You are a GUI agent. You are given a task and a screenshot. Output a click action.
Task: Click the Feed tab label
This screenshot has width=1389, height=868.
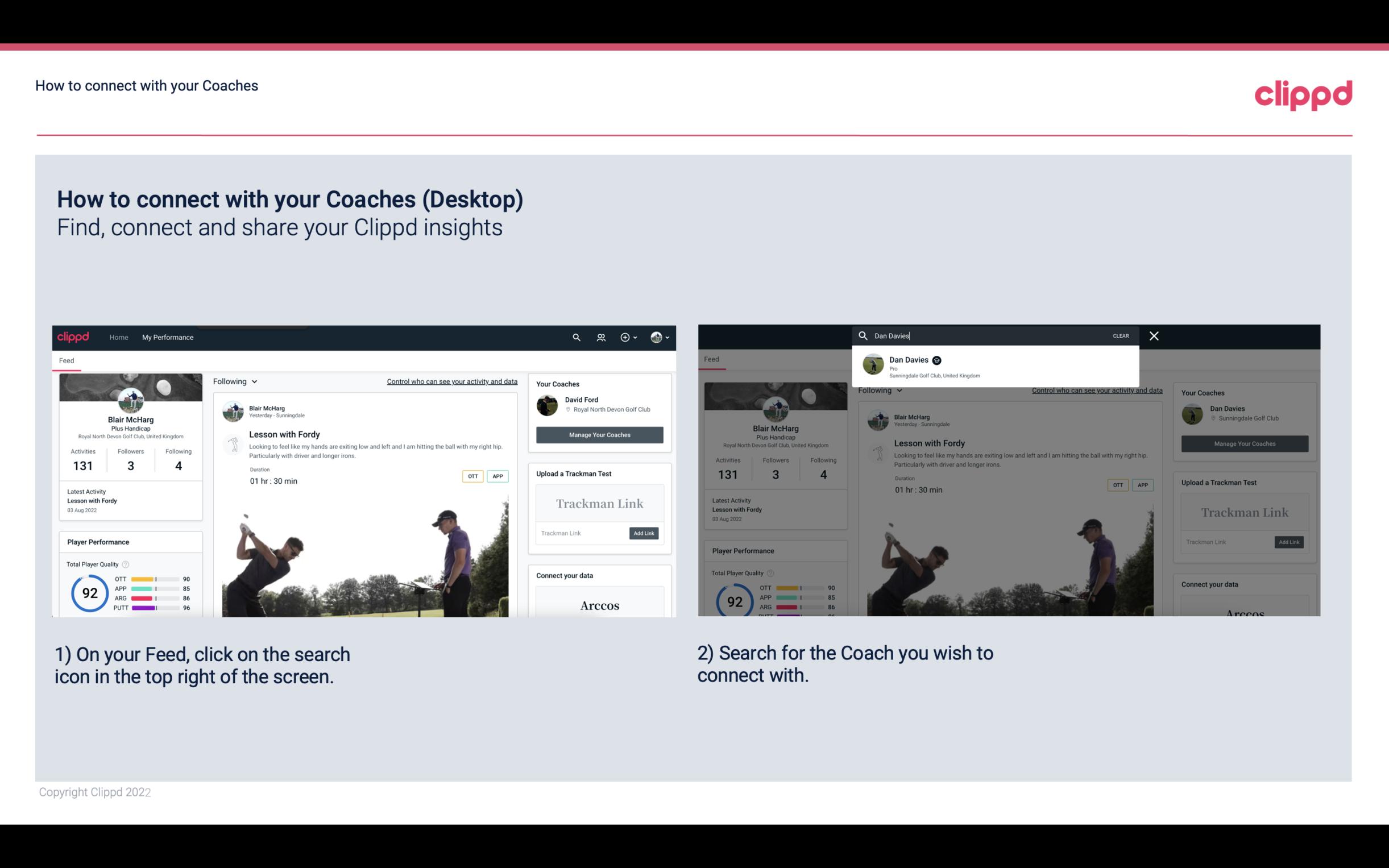tap(67, 360)
